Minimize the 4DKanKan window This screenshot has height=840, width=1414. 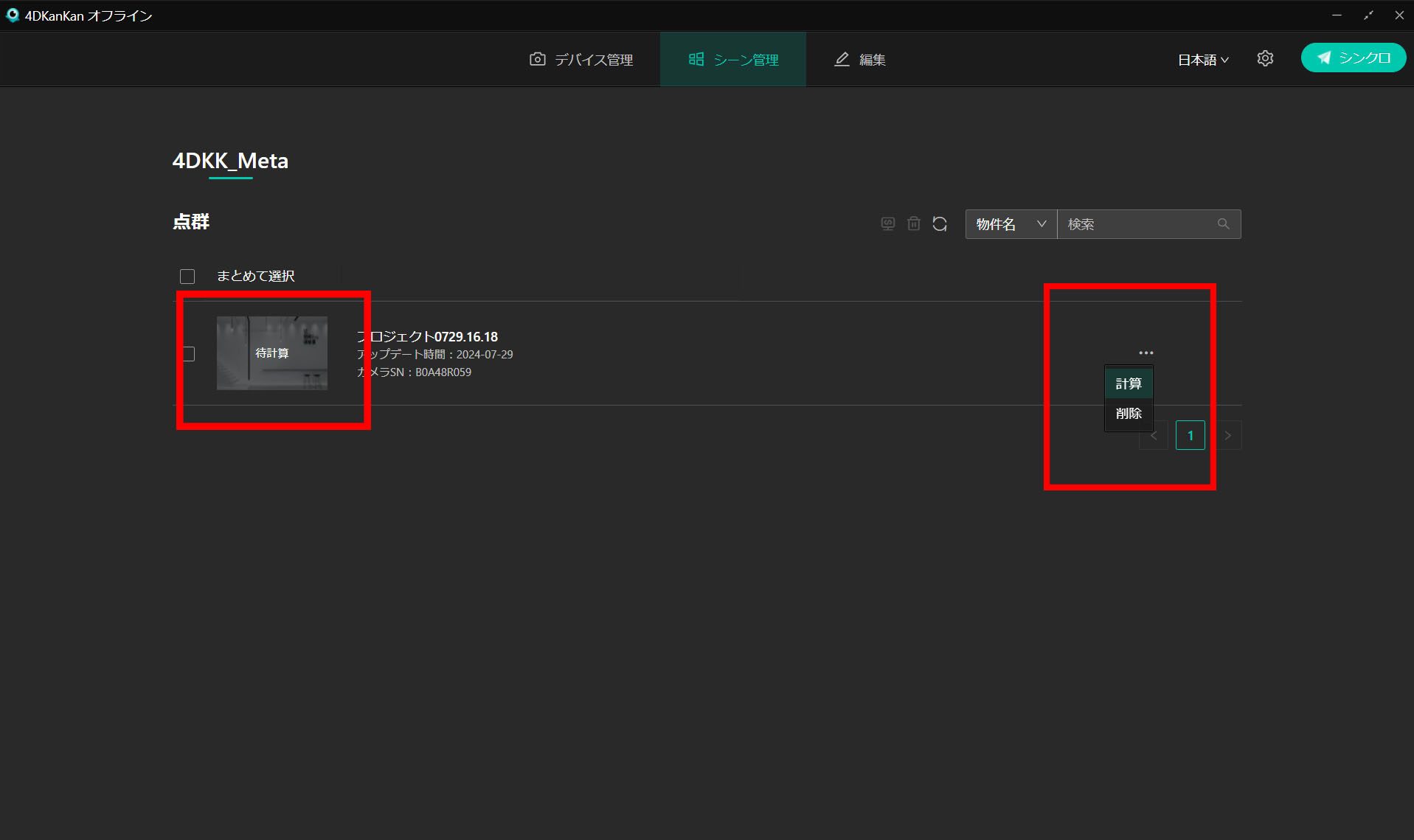click(x=1337, y=15)
